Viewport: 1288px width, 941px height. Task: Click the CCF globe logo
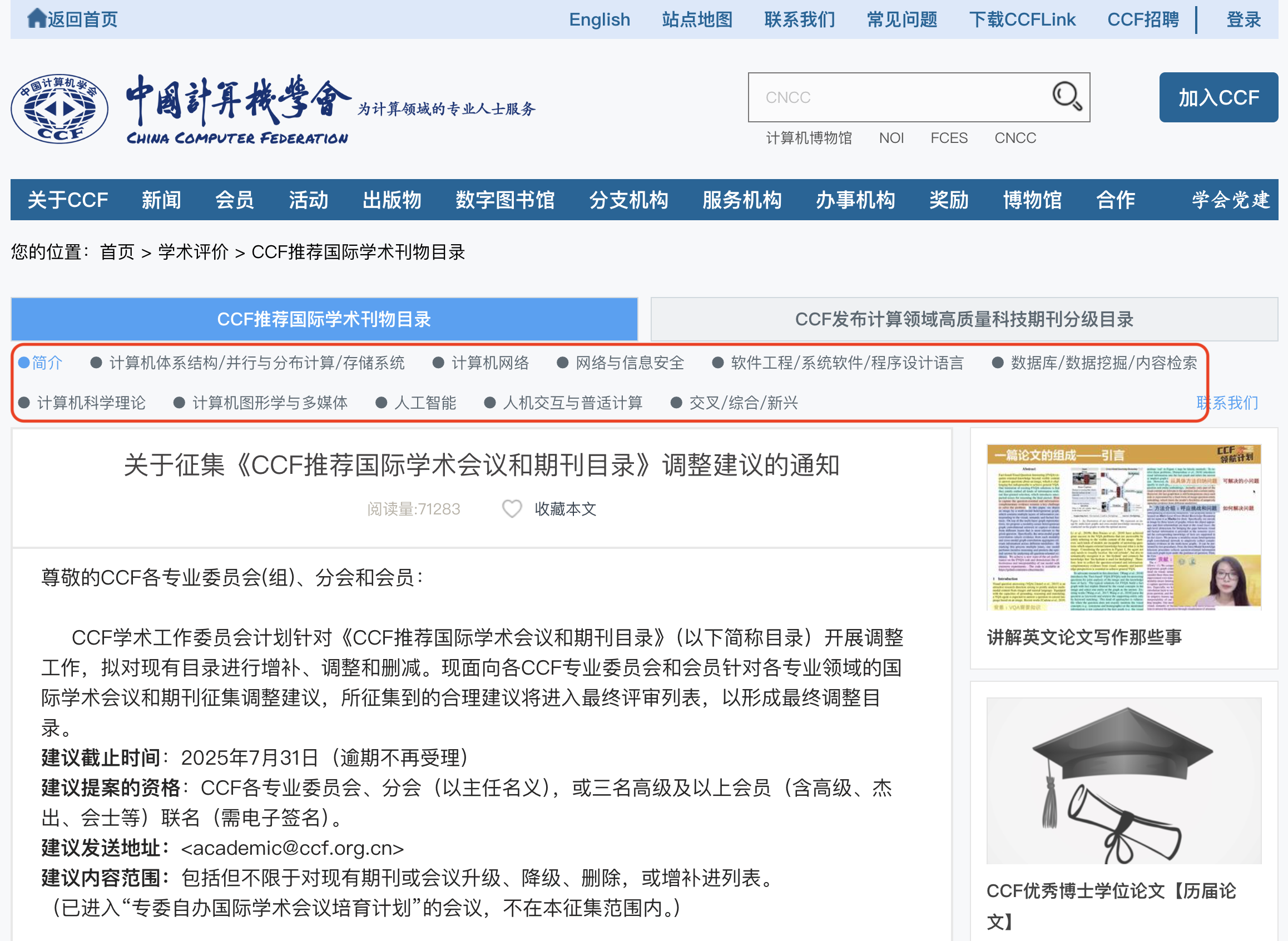pyautogui.click(x=60, y=108)
